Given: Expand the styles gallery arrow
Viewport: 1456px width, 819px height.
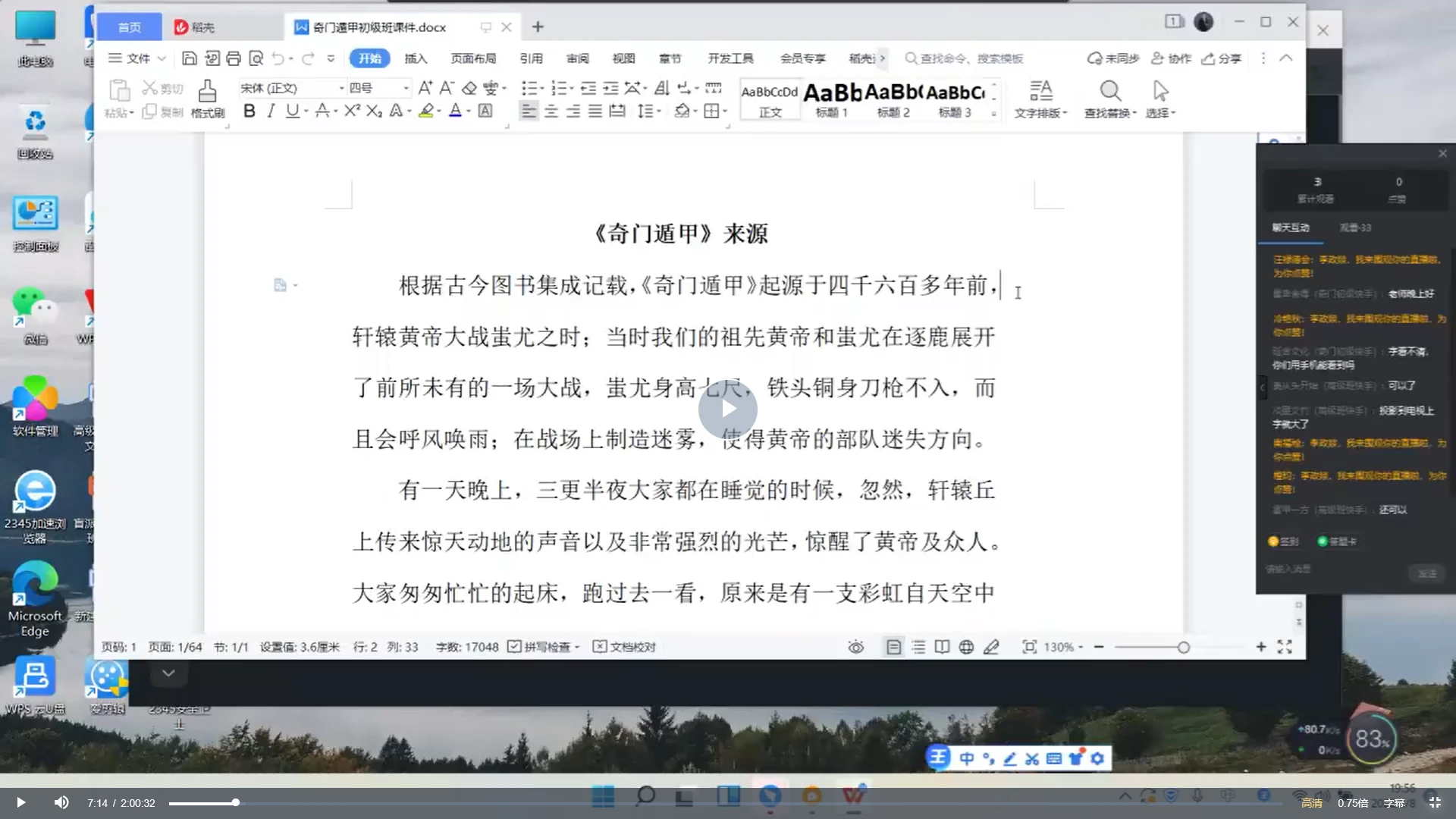Looking at the screenshot, I should (993, 113).
